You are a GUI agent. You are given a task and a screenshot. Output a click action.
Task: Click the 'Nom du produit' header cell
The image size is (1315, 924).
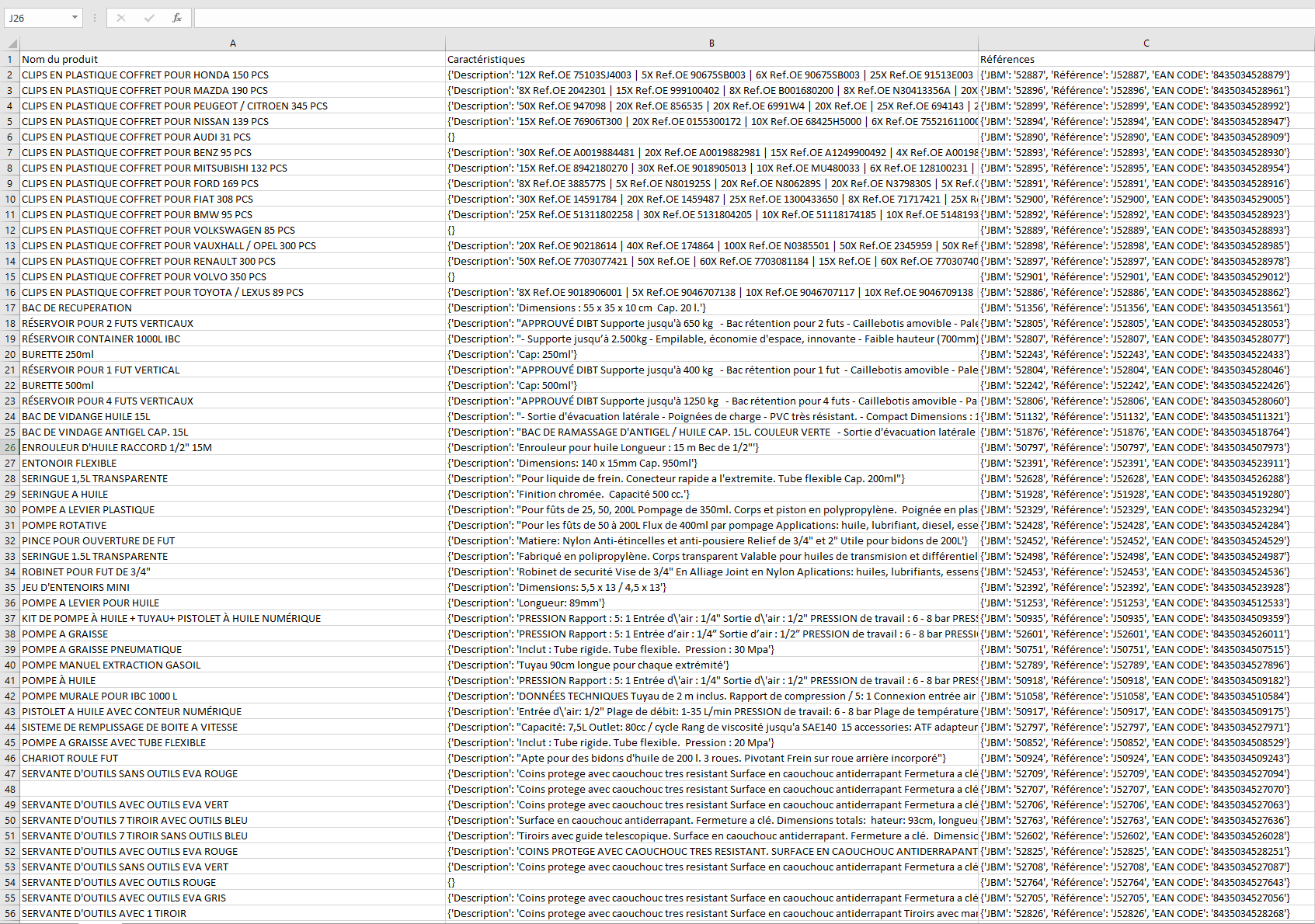coord(233,59)
